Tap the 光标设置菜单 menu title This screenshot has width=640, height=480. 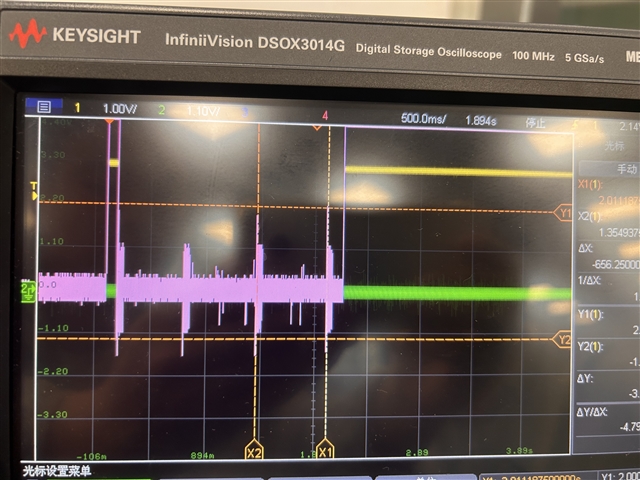(x=57, y=471)
